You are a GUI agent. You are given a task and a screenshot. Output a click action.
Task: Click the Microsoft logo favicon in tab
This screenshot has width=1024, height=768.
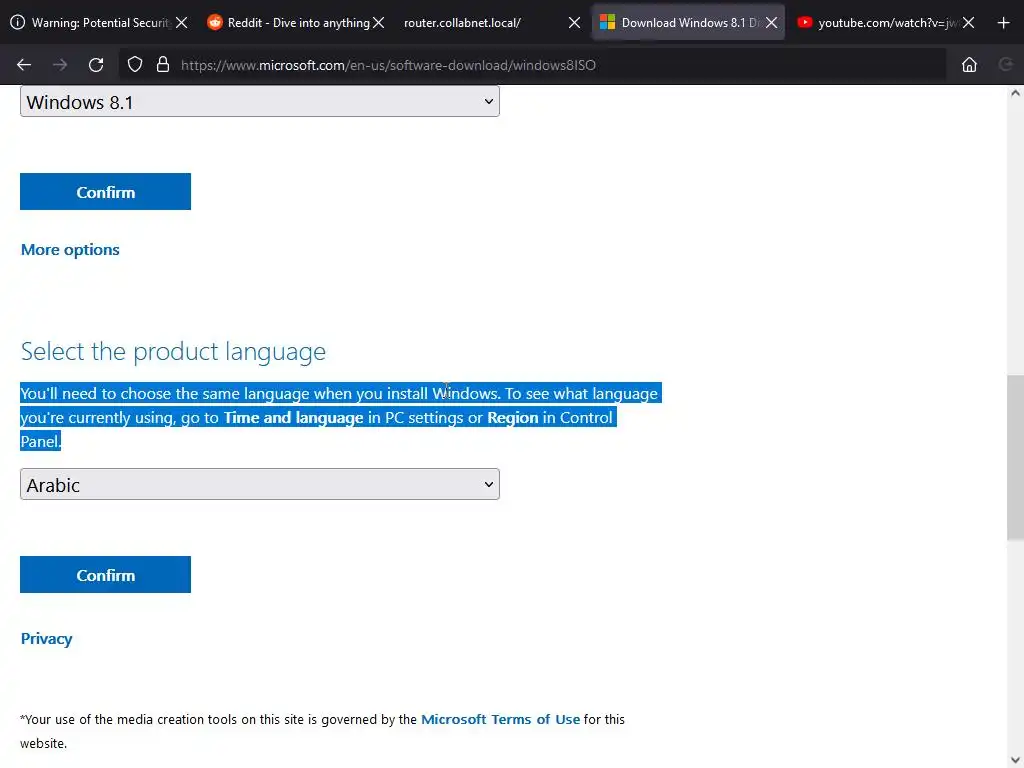point(607,22)
